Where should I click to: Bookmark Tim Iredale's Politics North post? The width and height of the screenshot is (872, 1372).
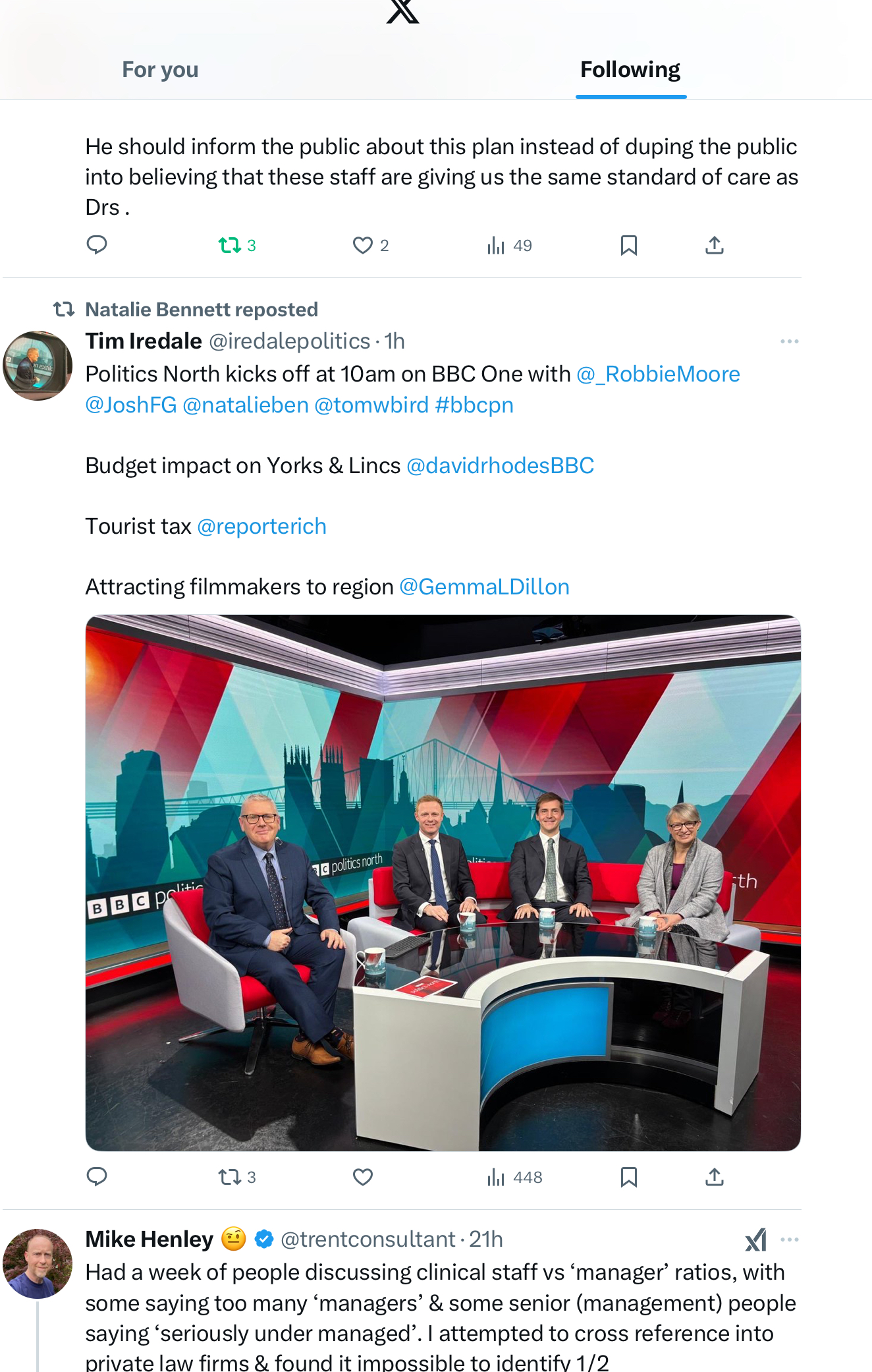point(629,1177)
